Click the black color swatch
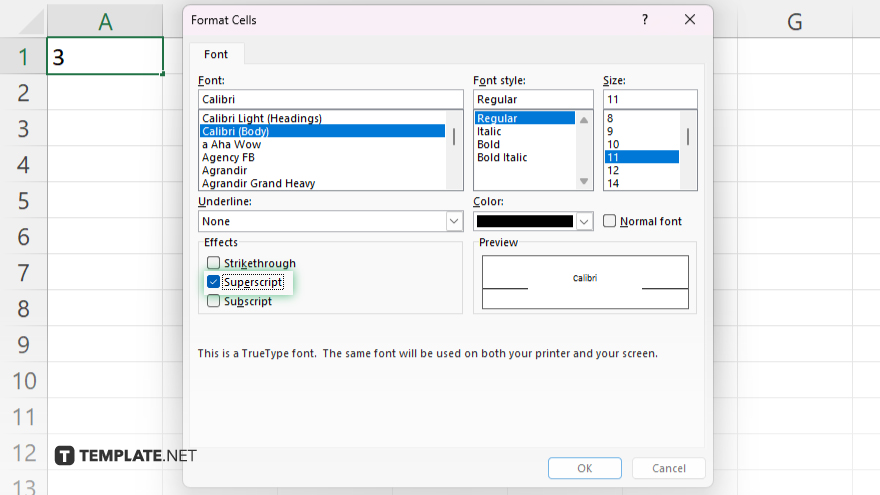Screen dimensions: 880x495 [526, 221]
